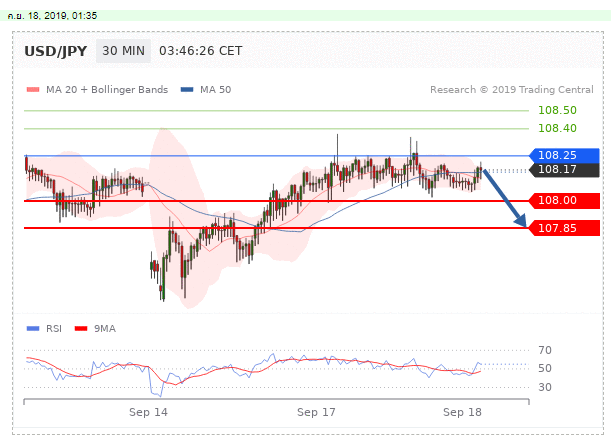Click the blue 108.25 pivot price tag

[564, 155]
